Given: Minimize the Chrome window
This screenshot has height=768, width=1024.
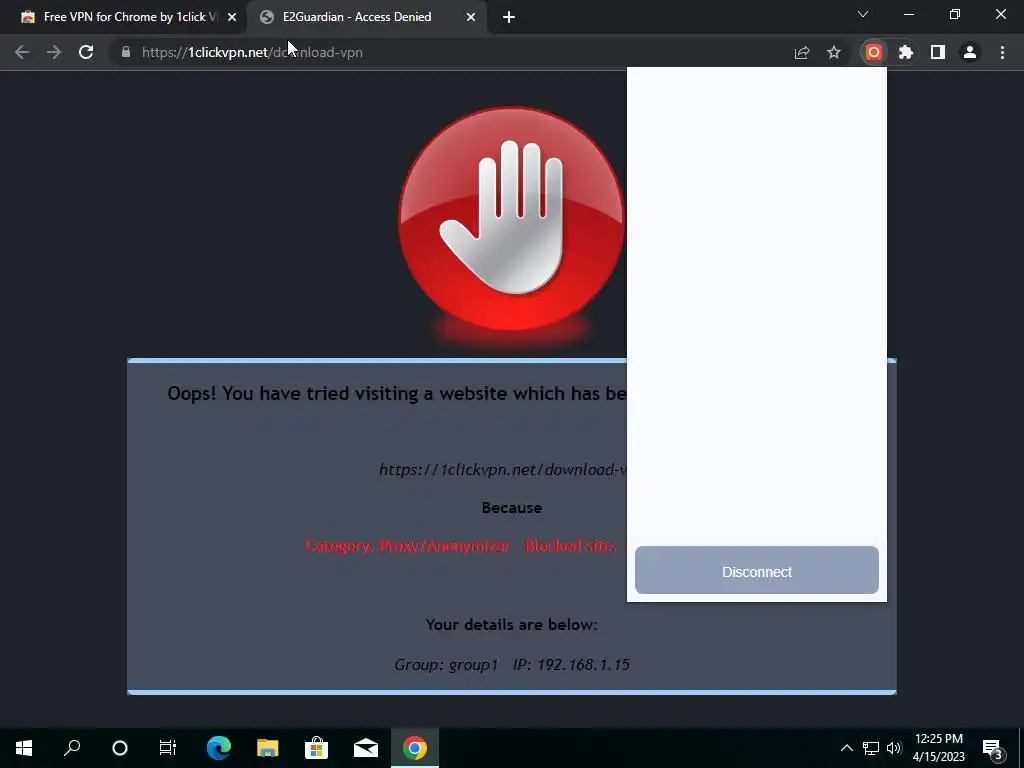Looking at the screenshot, I should point(909,14).
